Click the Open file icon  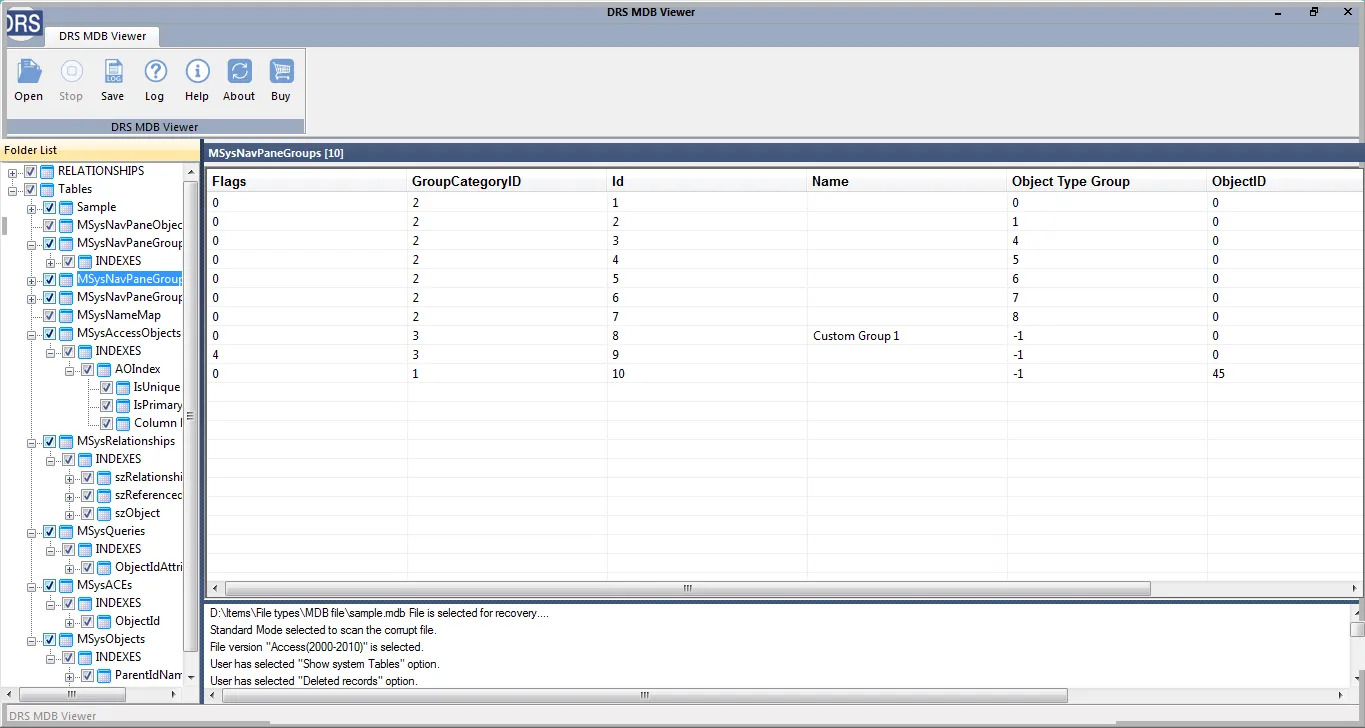(28, 72)
